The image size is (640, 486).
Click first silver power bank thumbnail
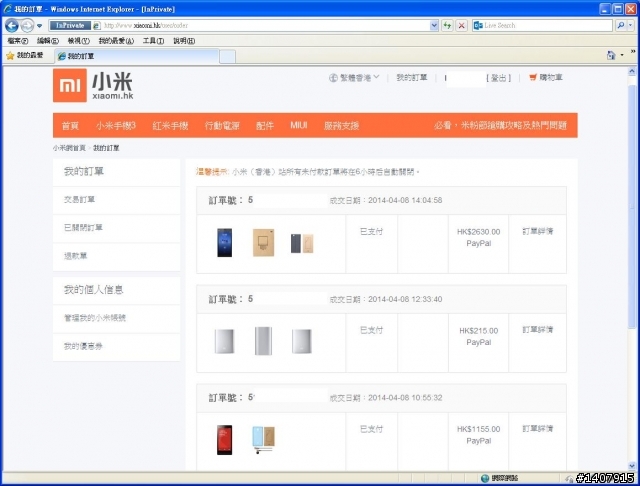pyautogui.click(x=224, y=341)
